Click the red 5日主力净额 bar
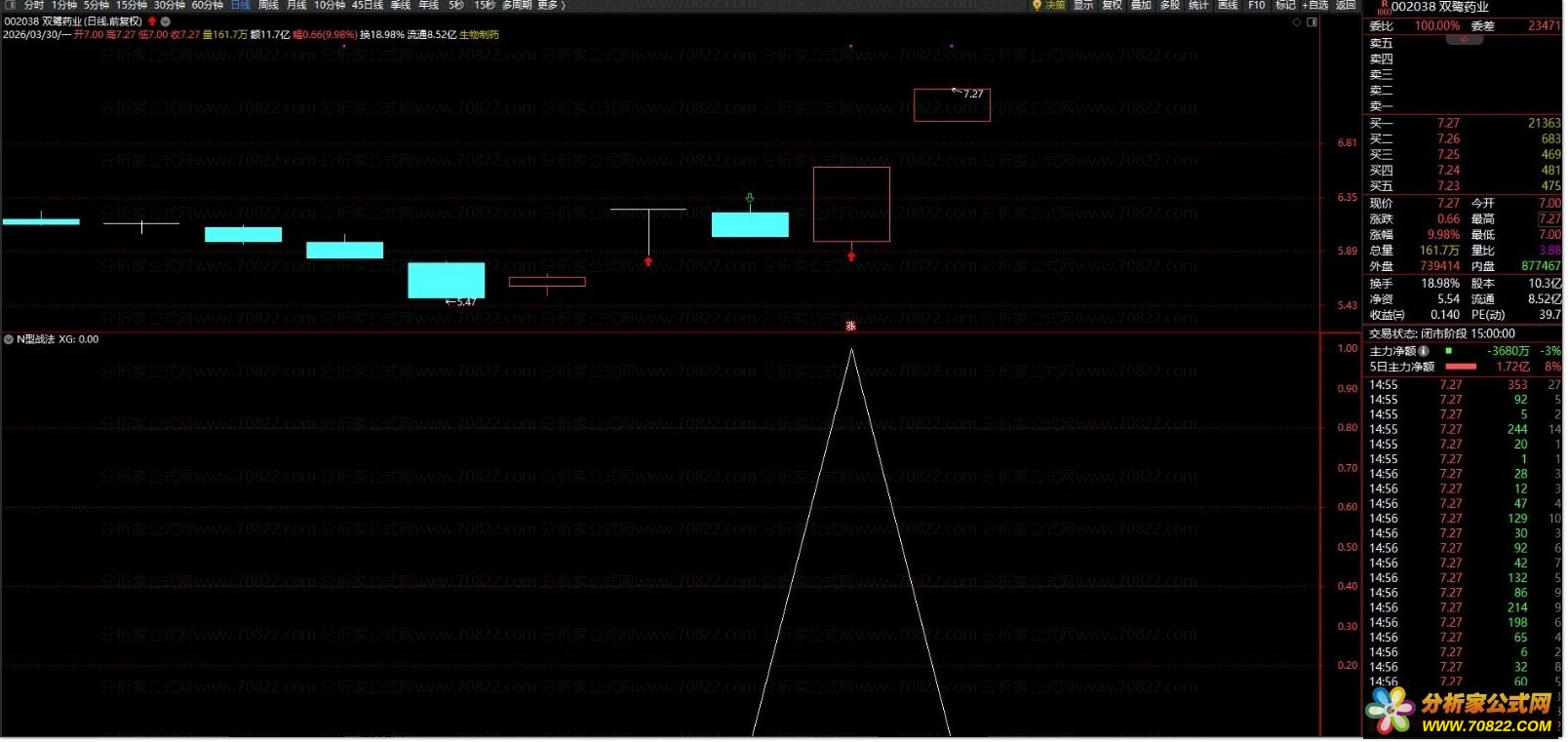This screenshot has height=742, width=1568. click(1460, 367)
